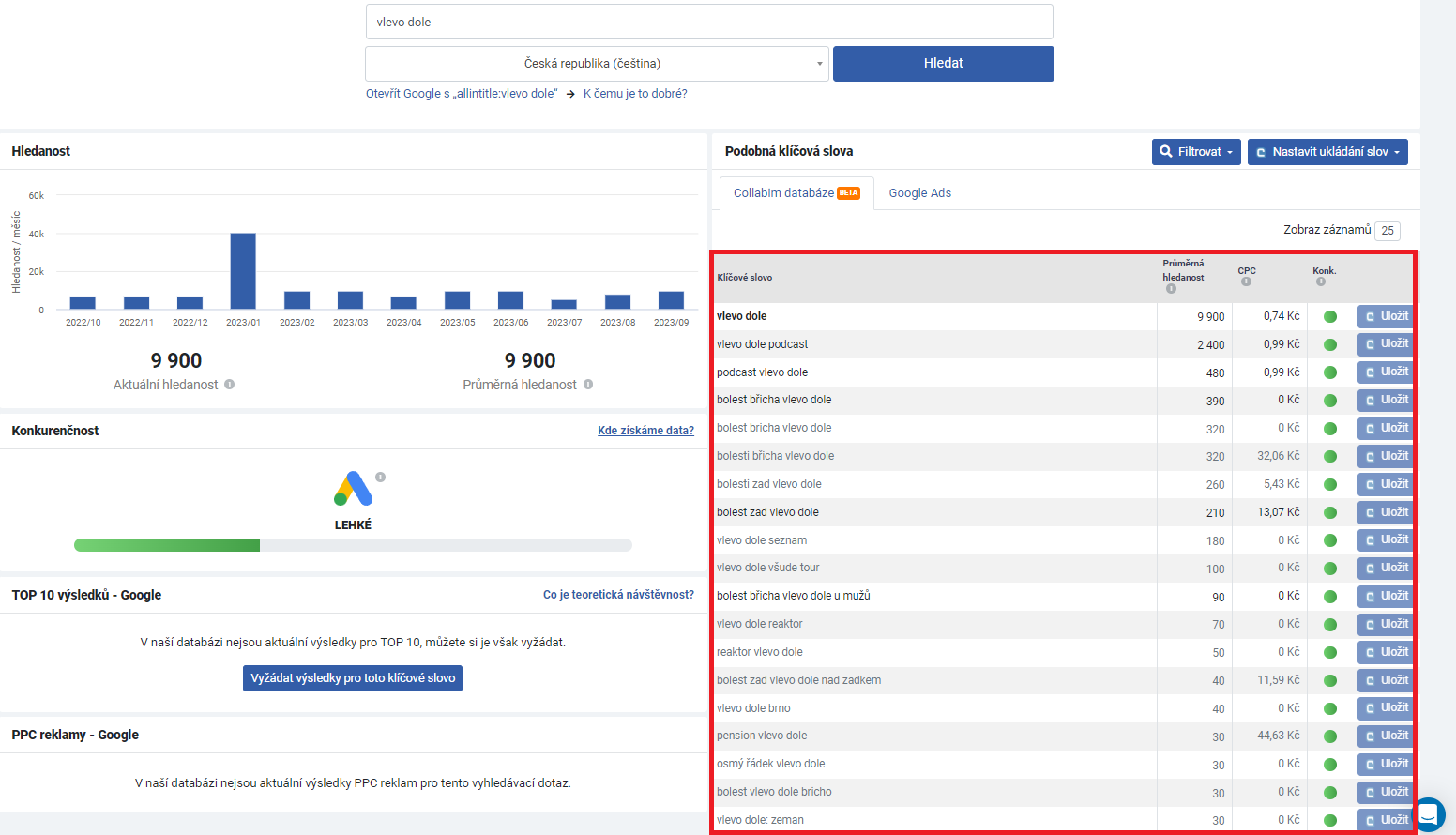Screen dimensions: 1456x835
Task: Click keyword reaktor vlevo dole
Action: point(760,652)
